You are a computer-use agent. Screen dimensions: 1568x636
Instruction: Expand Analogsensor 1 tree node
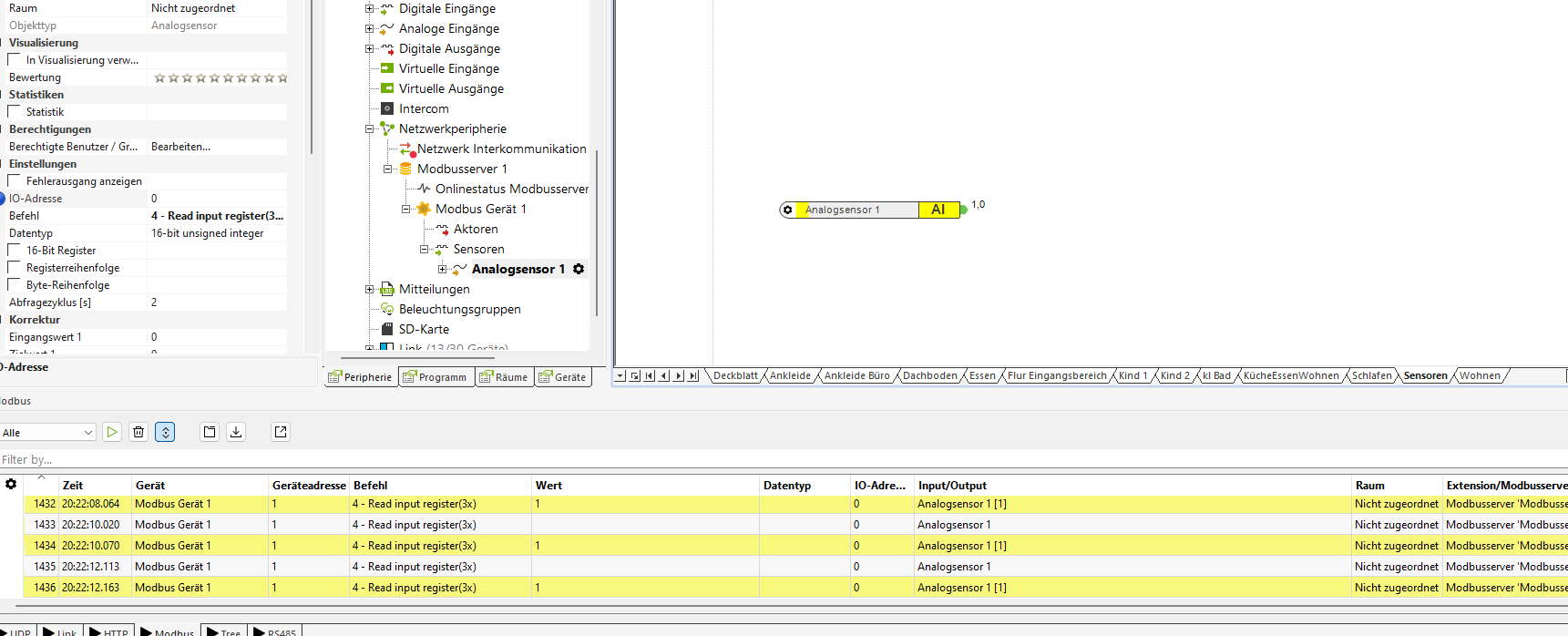(443, 269)
